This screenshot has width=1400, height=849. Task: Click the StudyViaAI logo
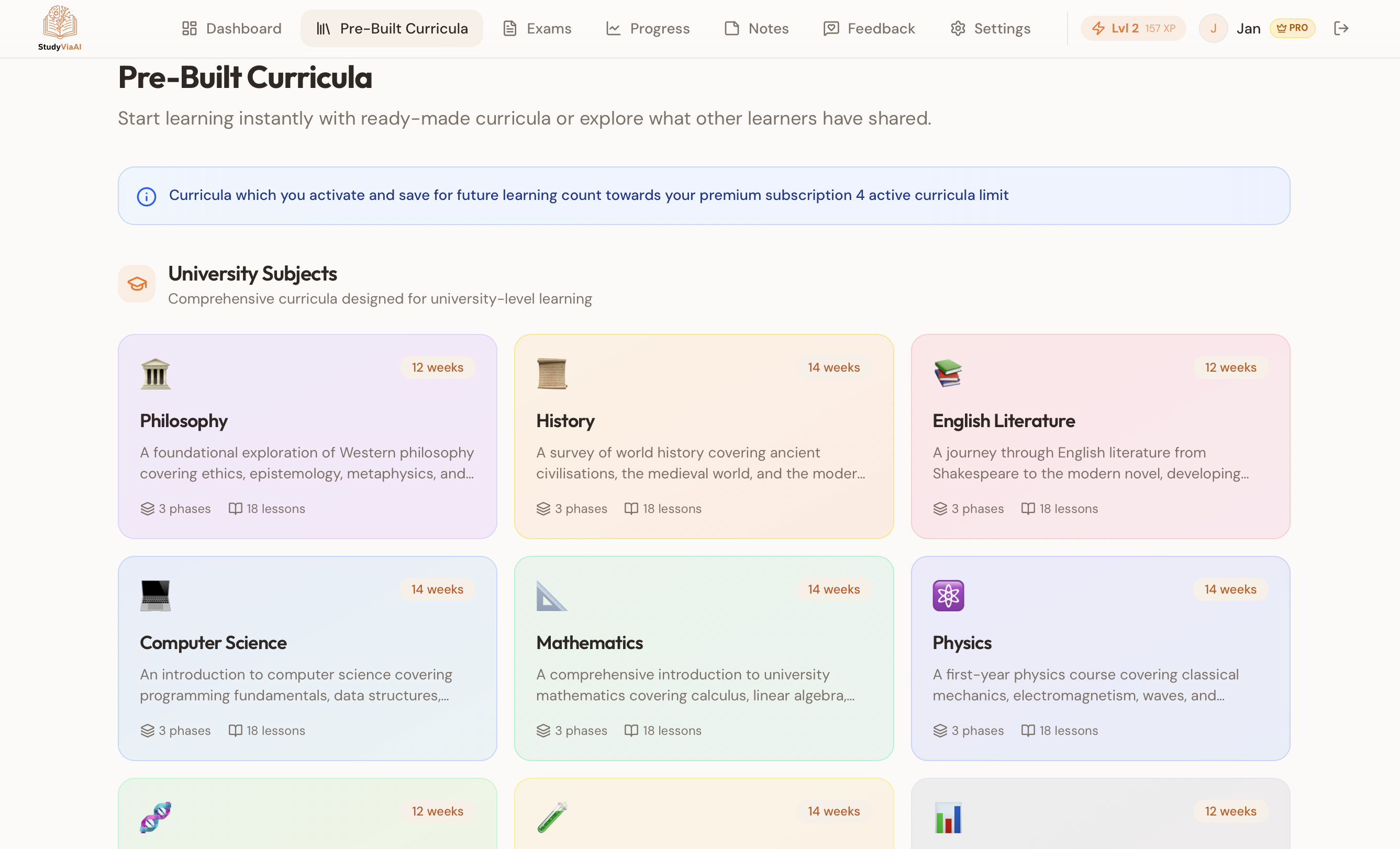(x=60, y=28)
